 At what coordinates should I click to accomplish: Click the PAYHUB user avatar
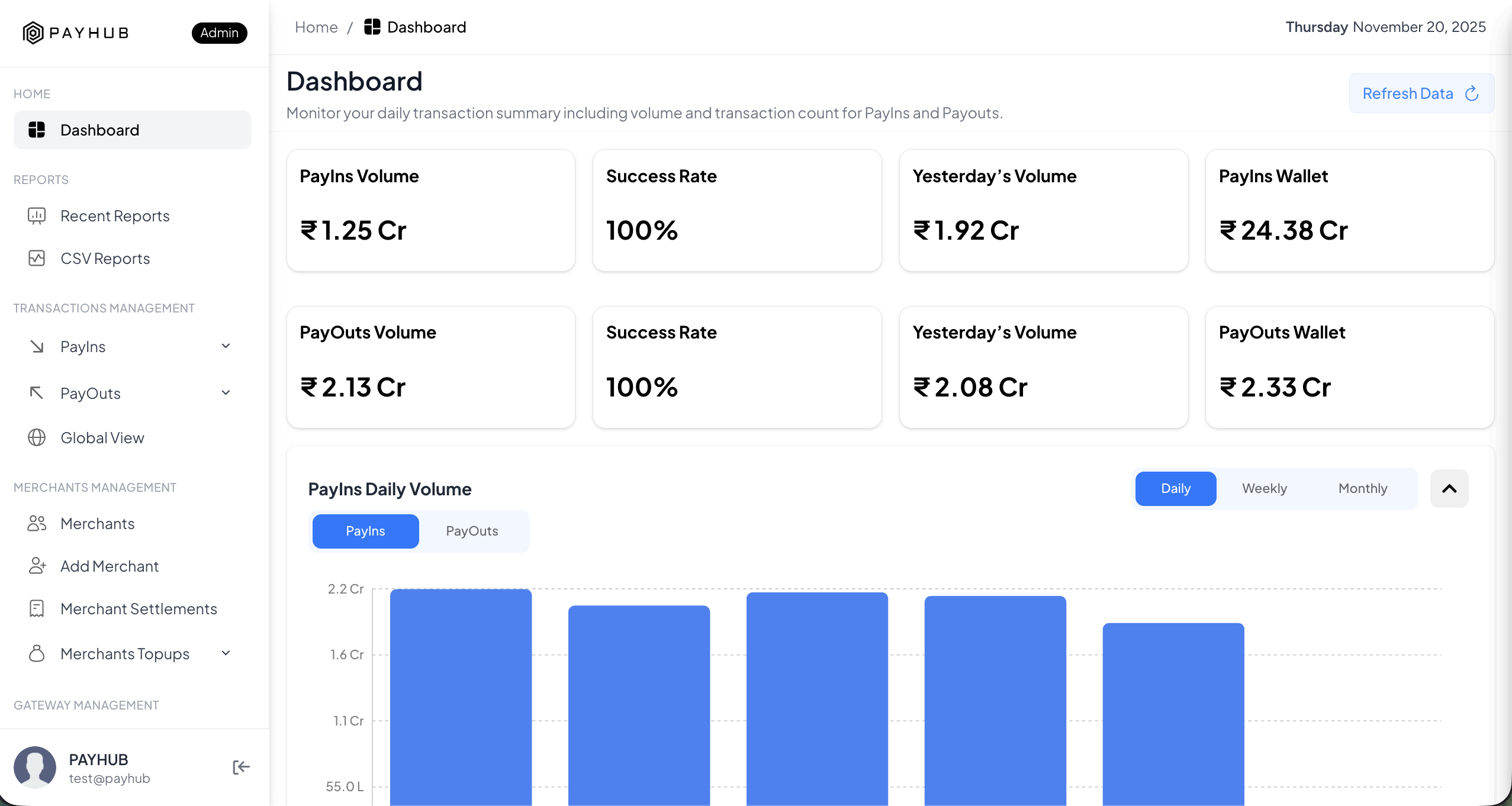click(35, 768)
